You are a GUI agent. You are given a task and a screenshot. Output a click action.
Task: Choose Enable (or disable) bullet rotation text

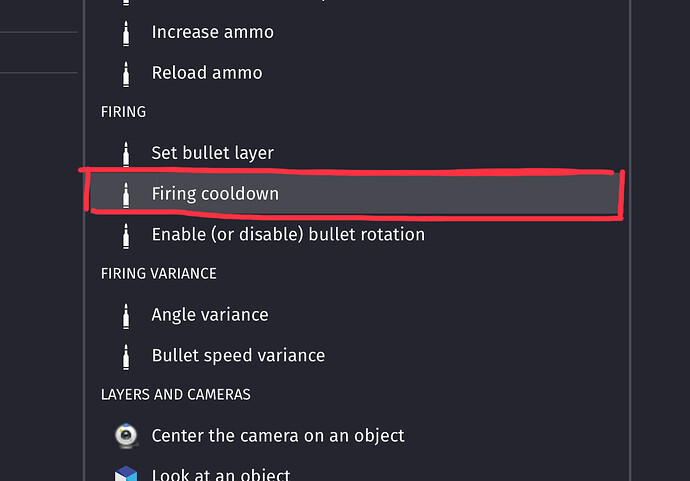tap(288, 235)
